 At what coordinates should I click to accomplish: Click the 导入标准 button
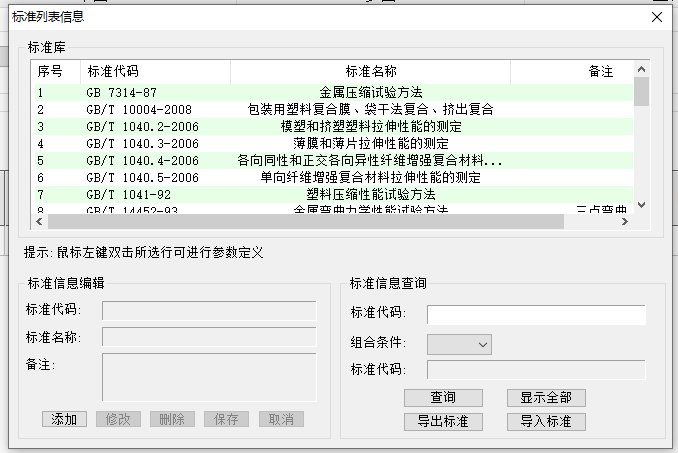click(545, 421)
